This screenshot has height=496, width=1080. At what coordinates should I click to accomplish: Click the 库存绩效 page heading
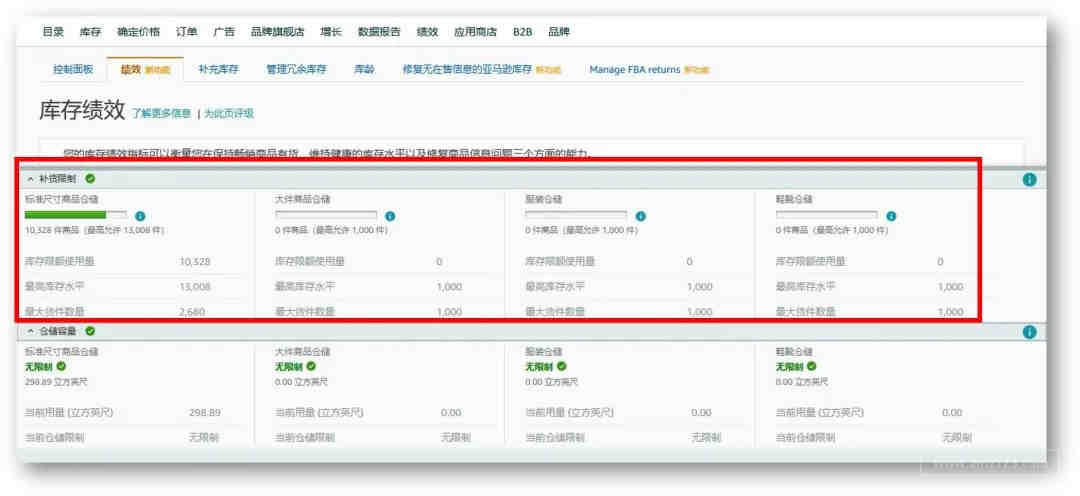pos(82,110)
